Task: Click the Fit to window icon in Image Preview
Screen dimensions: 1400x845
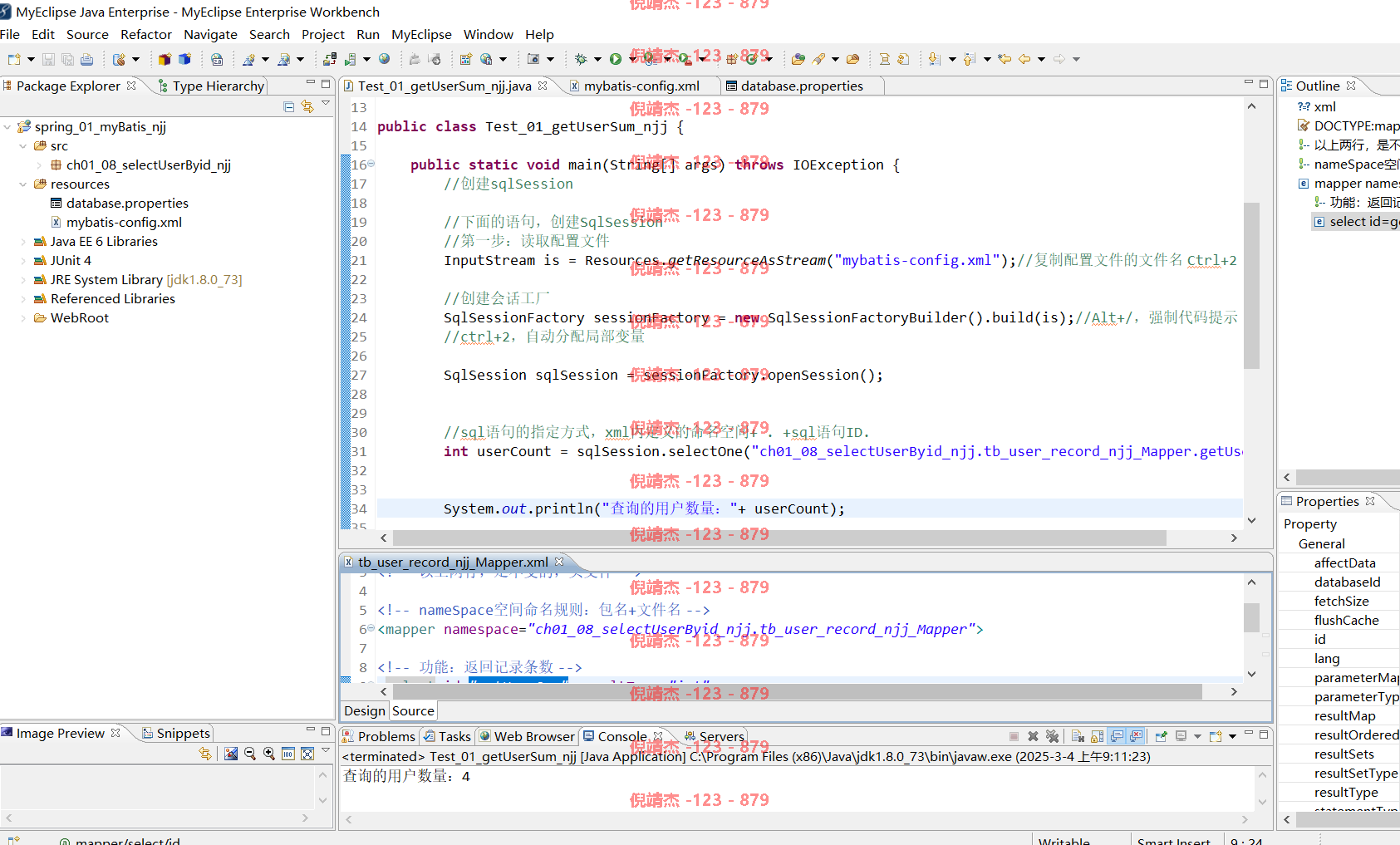Action: point(307,754)
